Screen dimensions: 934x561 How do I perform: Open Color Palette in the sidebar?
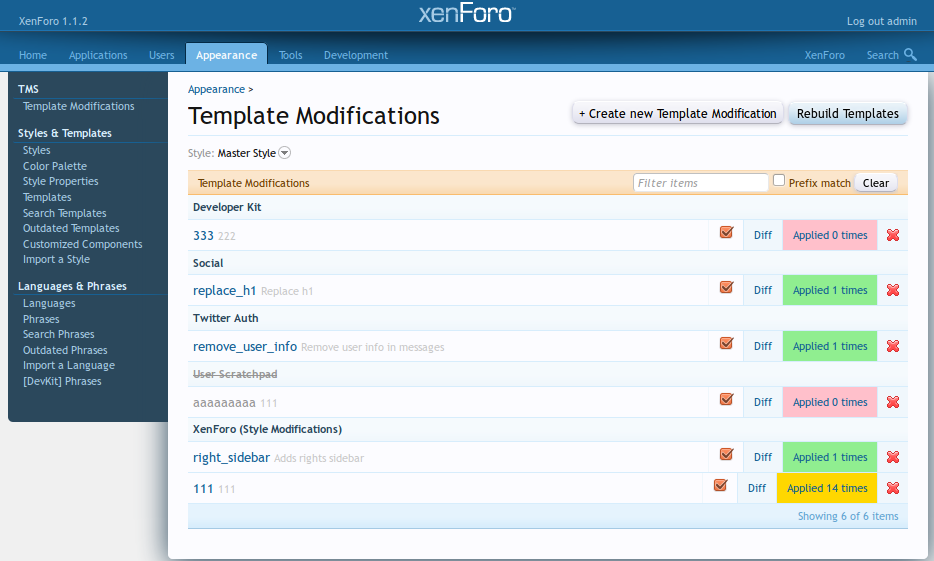pyautogui.click(x=55, y=166)
